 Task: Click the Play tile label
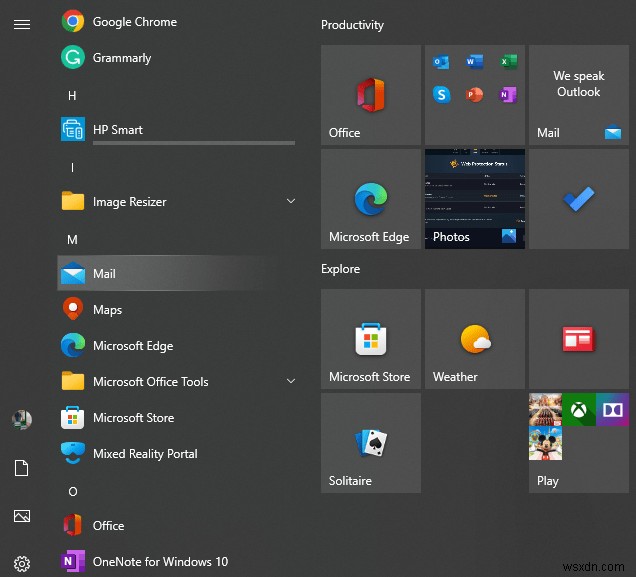548,481
